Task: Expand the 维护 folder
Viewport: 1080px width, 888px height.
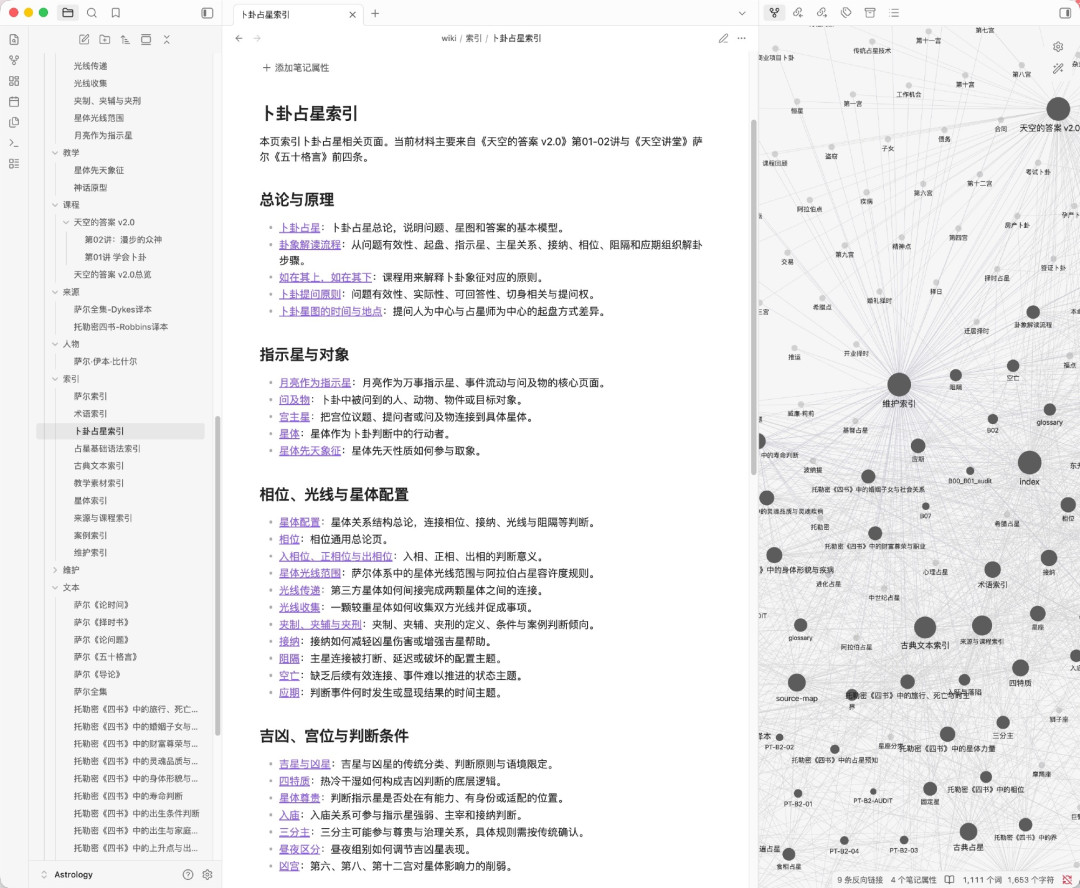Action: pos(55,570)
